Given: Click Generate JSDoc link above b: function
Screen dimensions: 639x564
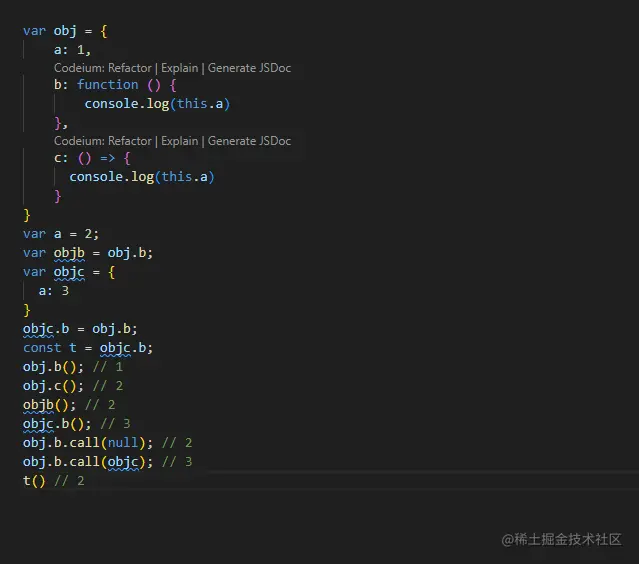Looking at the screenshot, I should point(249,68).
